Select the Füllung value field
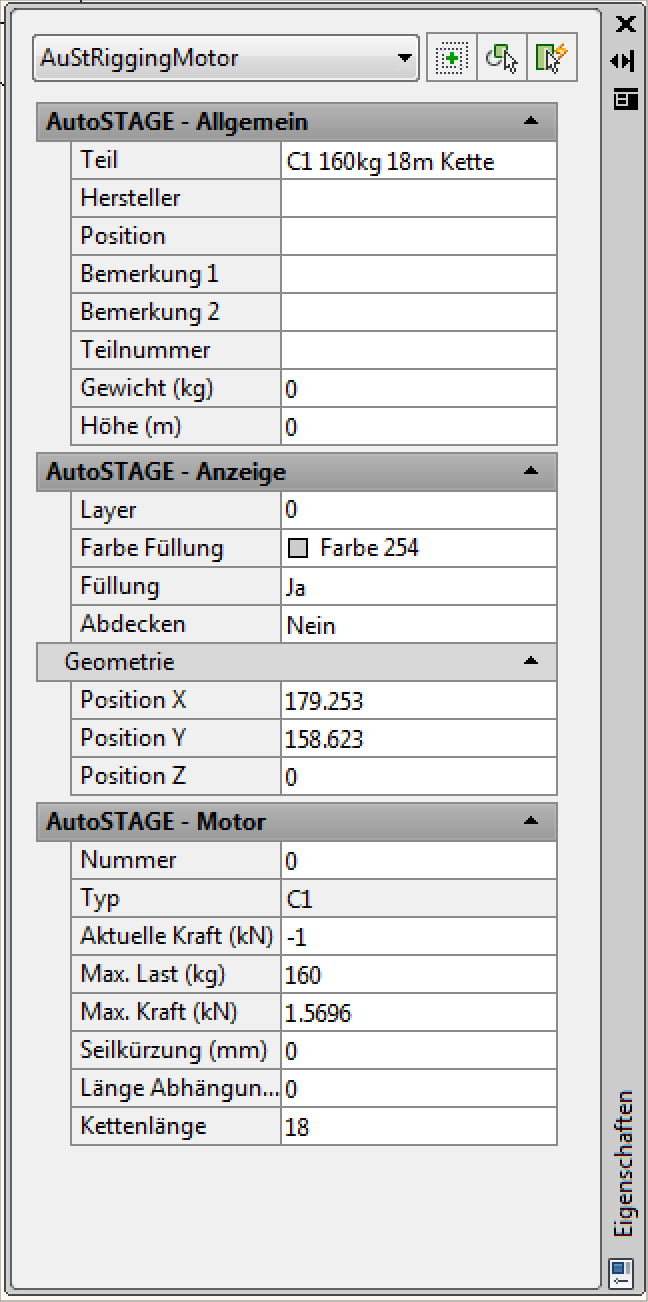Screen dimensions: 648x1302 400,585
